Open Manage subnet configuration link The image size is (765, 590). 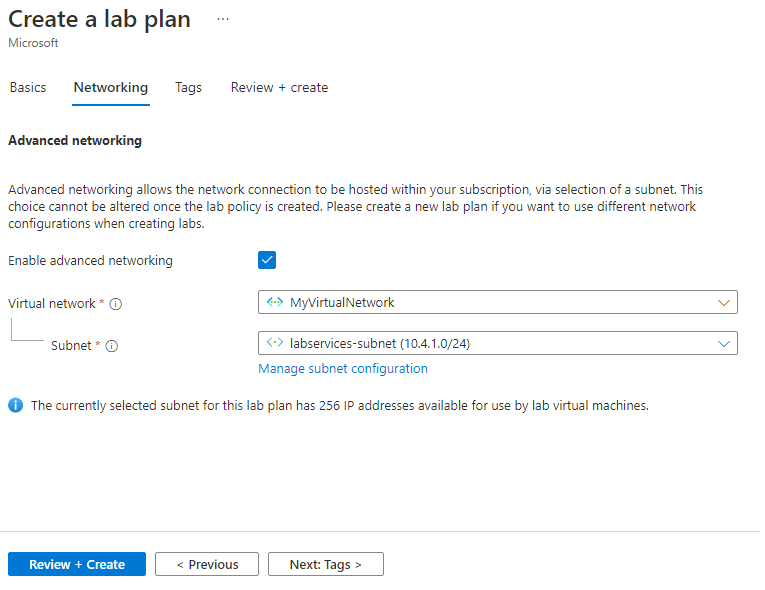[343, 368]
